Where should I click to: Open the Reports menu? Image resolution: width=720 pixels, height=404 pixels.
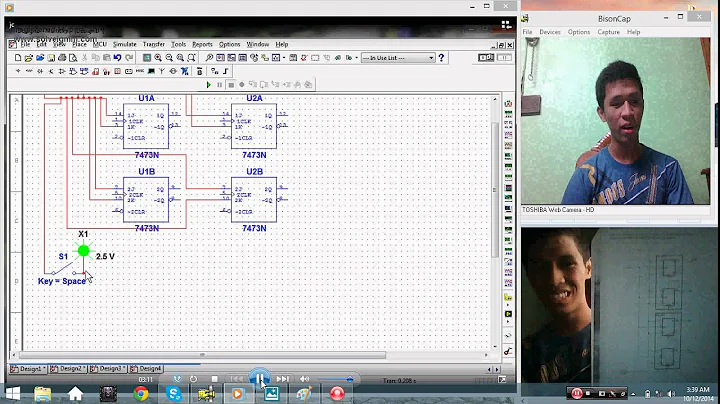[x=202, y=45]
